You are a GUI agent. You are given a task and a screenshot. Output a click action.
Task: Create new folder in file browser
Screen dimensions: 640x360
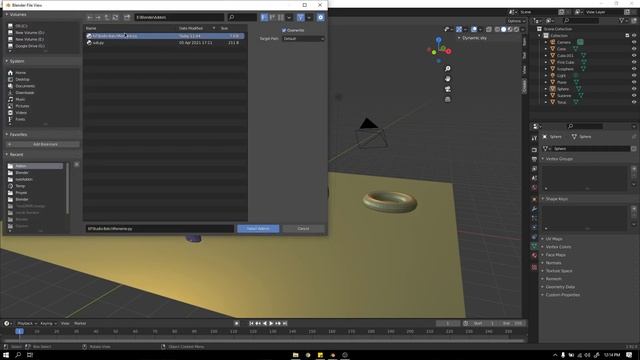(127, 18)
